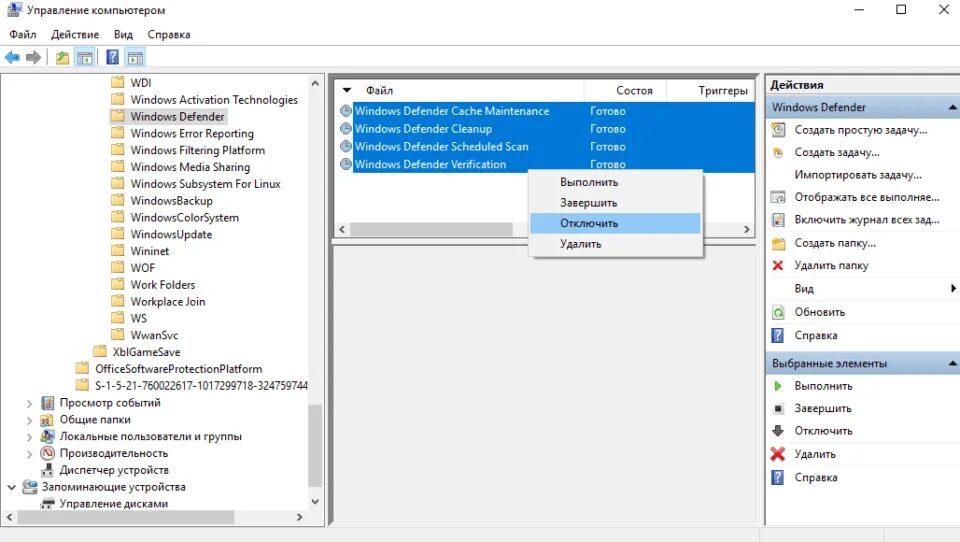This screenshot has width=960, height=542.
Task: Click the Back arrow toolbar icon
Action: [x=12, y=58]
